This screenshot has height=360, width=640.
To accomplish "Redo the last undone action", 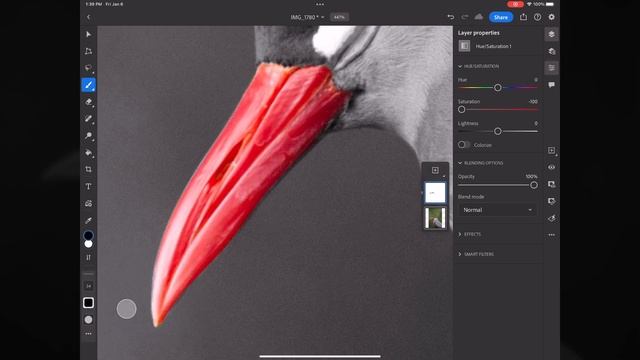I will [x=464, y=17].
